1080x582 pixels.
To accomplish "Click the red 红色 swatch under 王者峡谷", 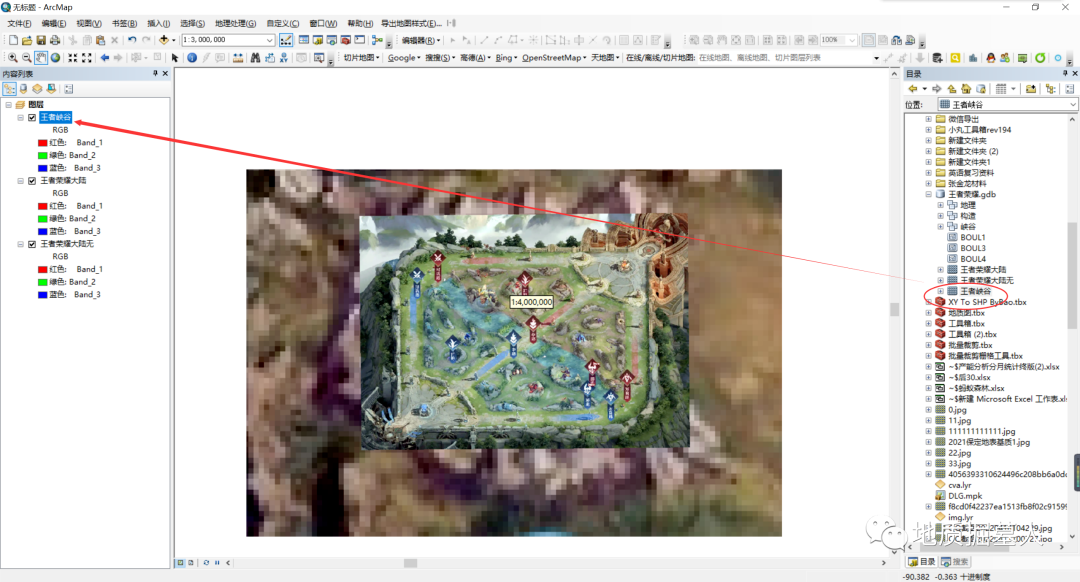I will click(42, 143).
